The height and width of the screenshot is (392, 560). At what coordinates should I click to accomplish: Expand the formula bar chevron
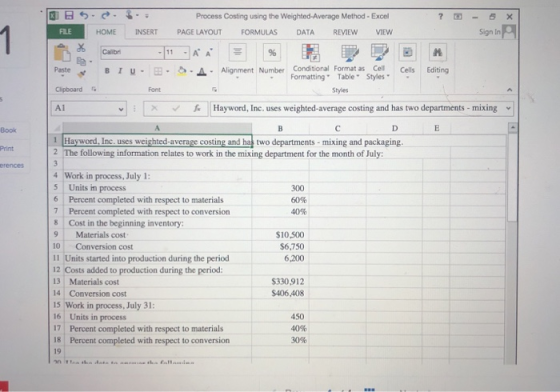coord(508,108)
